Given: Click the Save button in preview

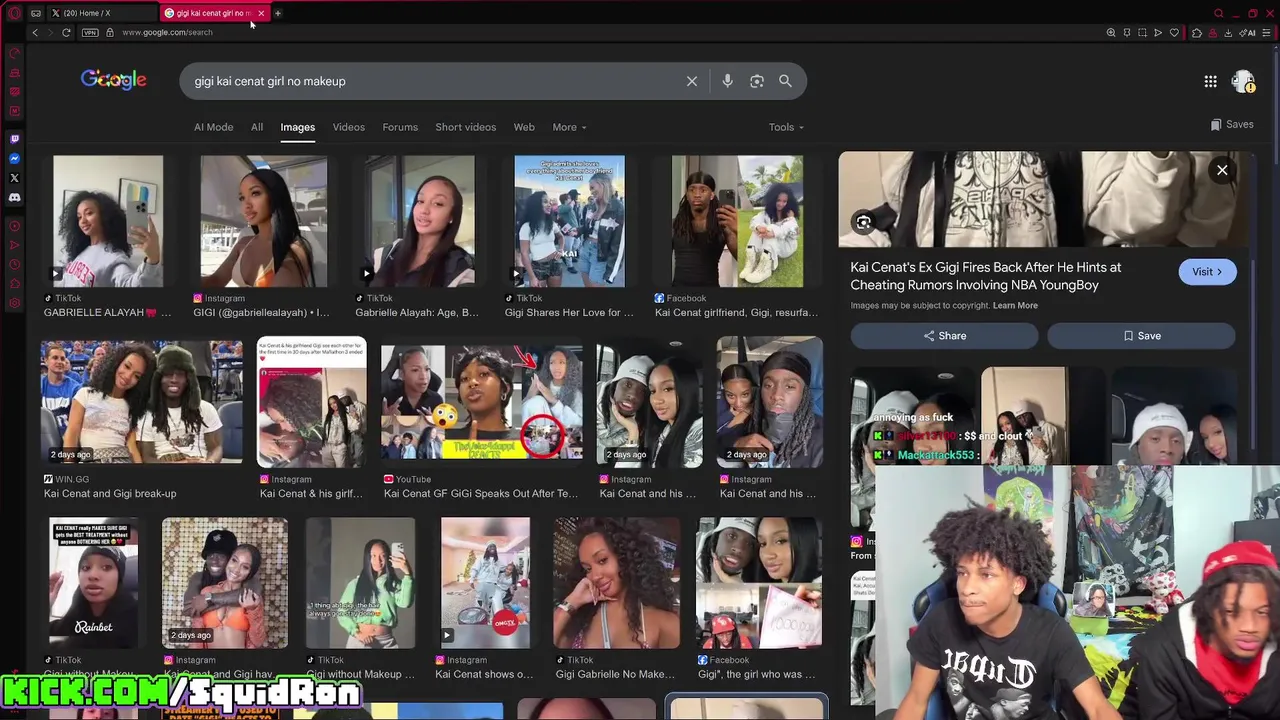Looking at the screenshot, I should [1141, 336].
